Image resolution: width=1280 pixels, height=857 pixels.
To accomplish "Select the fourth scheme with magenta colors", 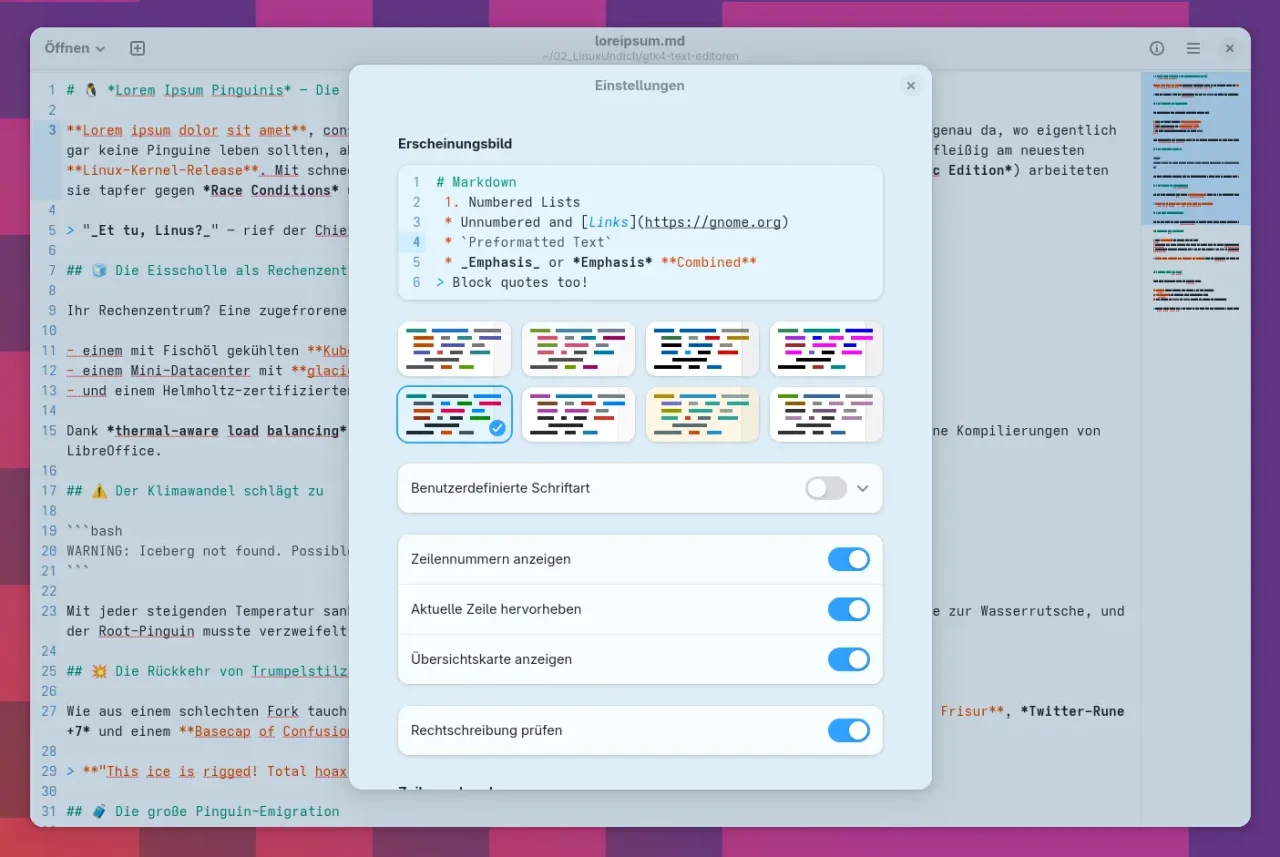I will [826, 348].
